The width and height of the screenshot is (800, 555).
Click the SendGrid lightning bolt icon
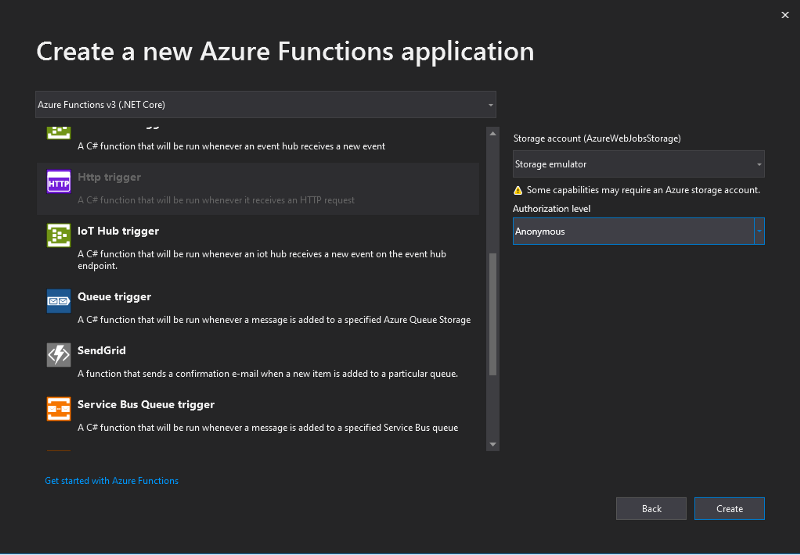pos(59,355)
